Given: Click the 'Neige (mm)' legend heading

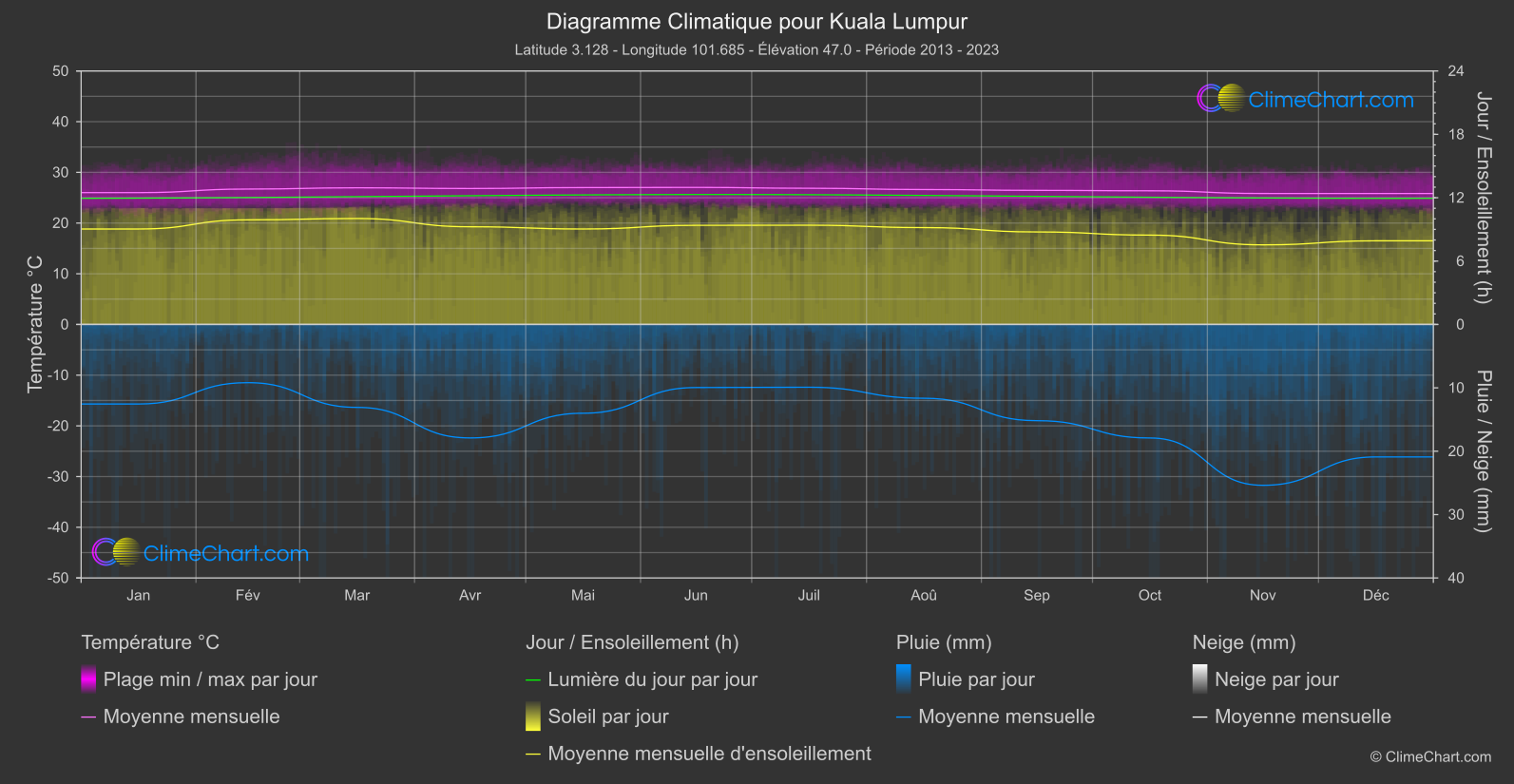Looking at the screenshot, I should (1244, 642).
